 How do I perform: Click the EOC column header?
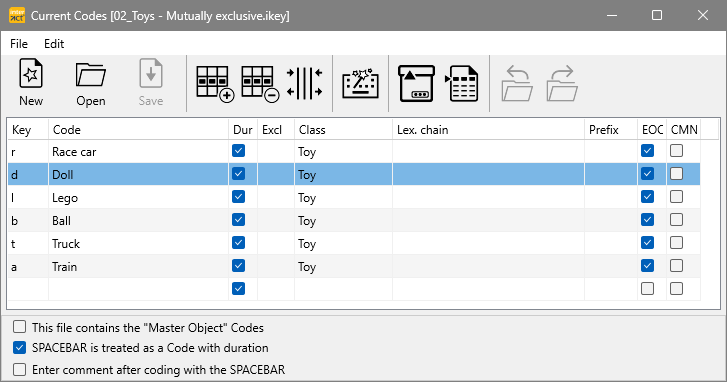(x=652, y=129)
